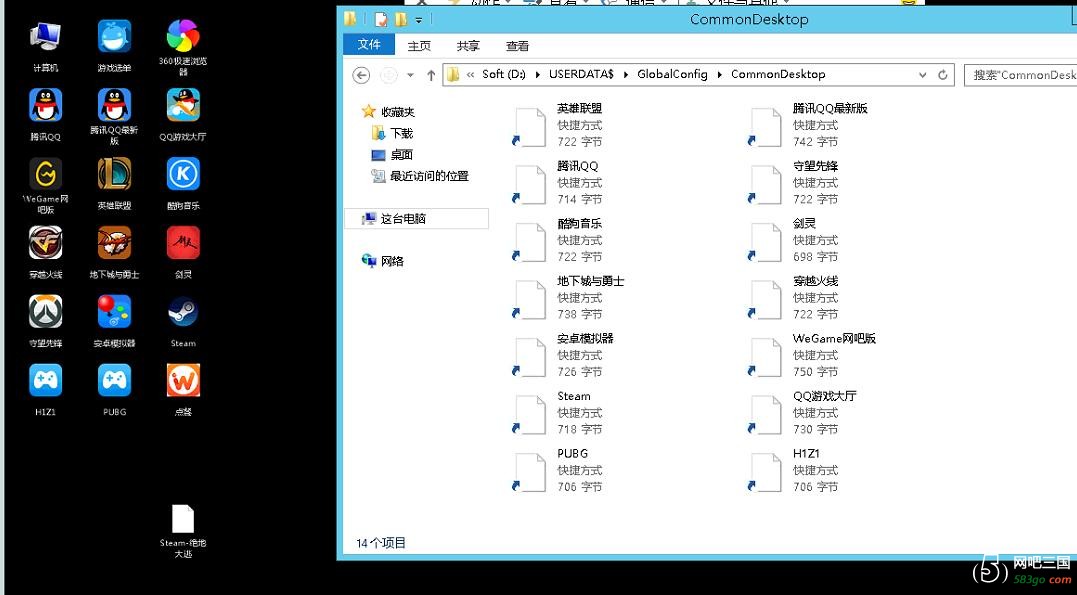Select the 安卓模拟器 desktop icon
1077x595 pixels.
coord(114,321)
